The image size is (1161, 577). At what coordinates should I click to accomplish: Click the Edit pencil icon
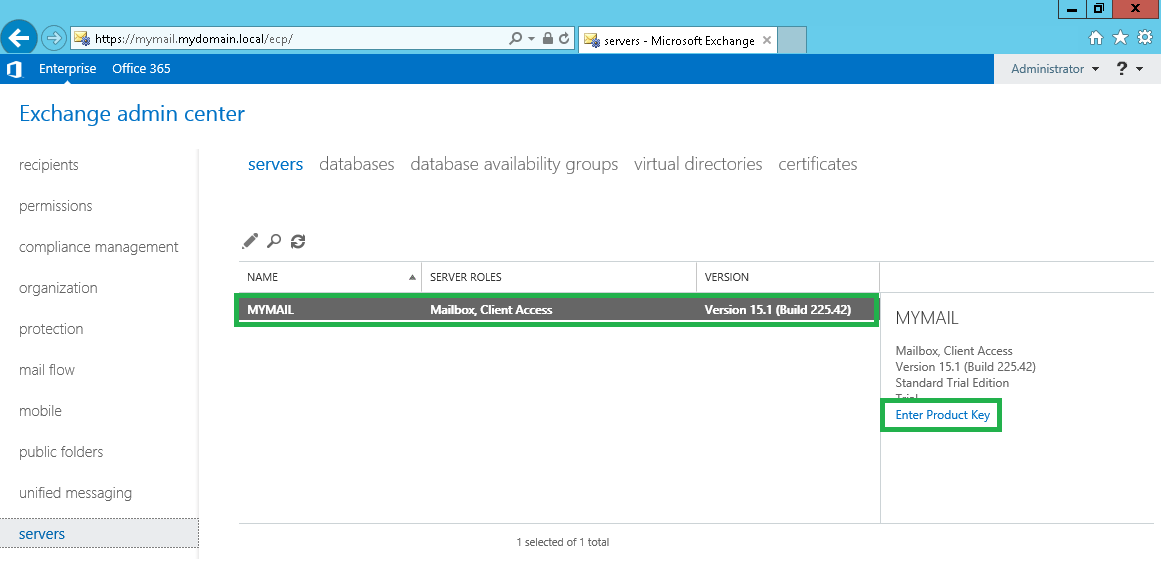(x=250, y=241)
